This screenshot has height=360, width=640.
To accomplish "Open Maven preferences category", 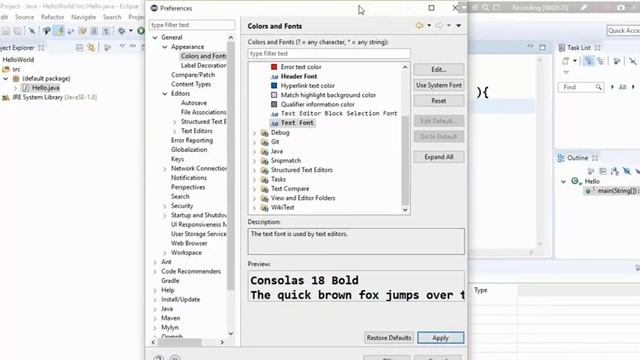I will [171, 318].
